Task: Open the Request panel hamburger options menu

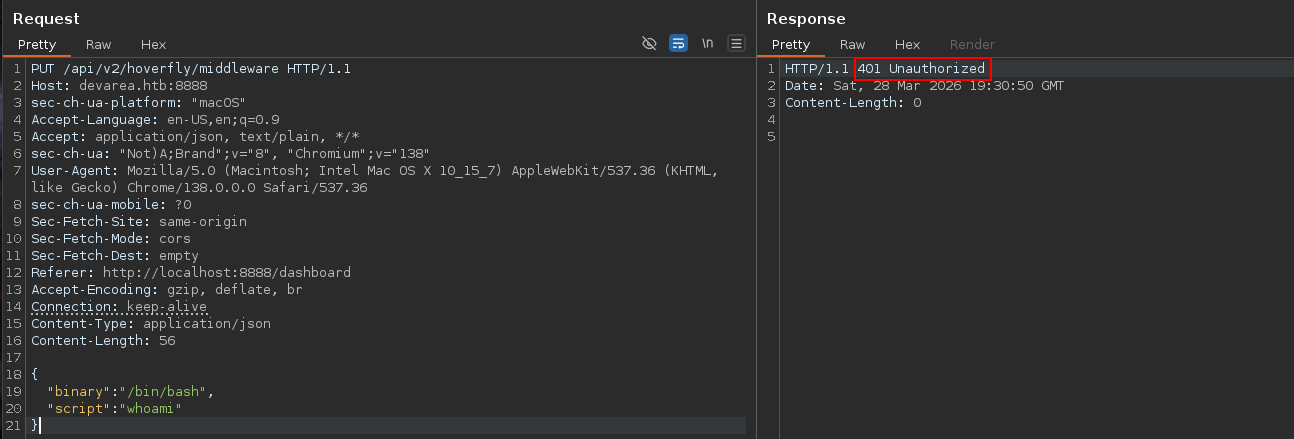Action: click(737, 43)
